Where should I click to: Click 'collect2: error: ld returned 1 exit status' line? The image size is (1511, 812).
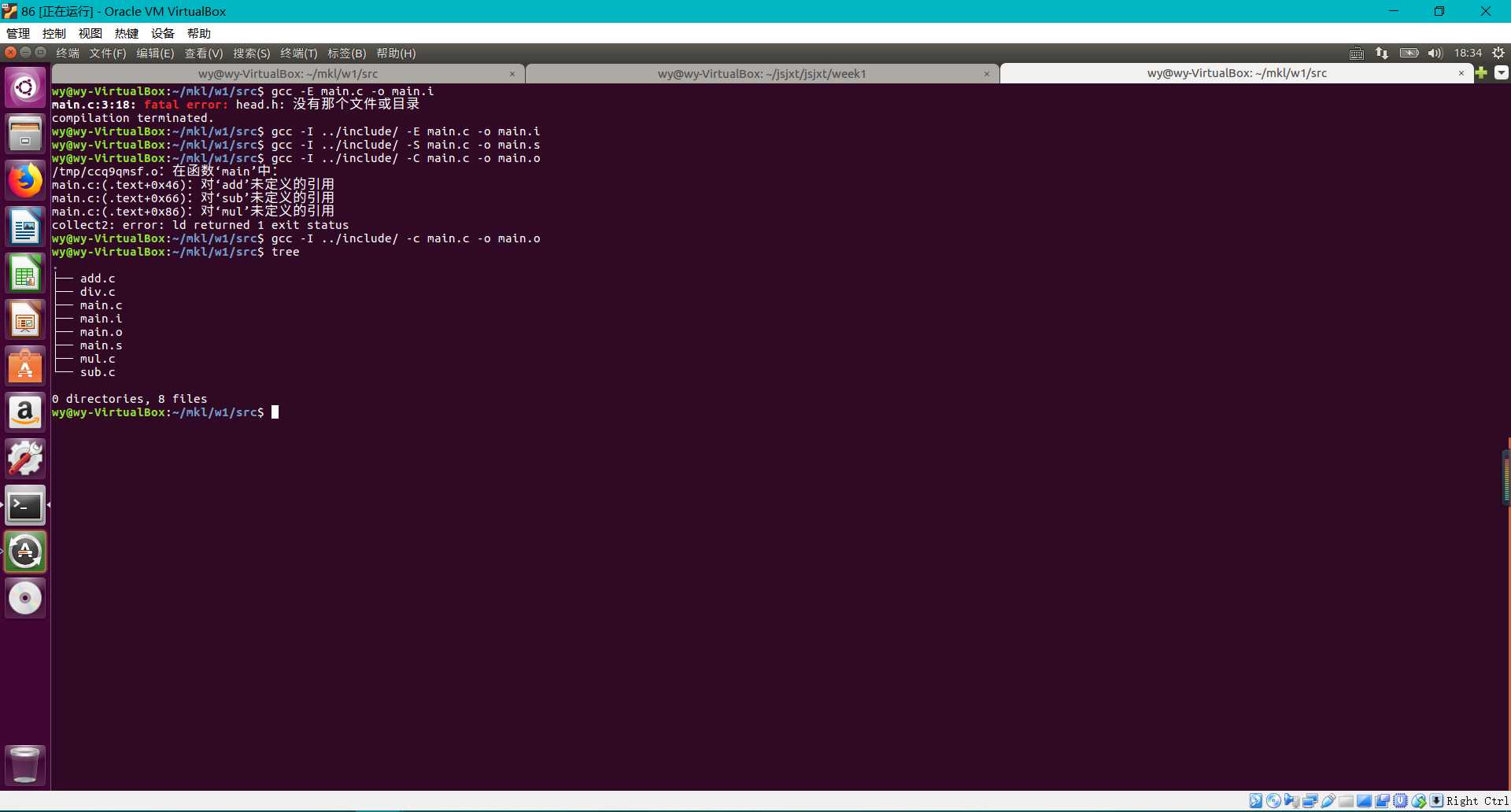point(200,225)
